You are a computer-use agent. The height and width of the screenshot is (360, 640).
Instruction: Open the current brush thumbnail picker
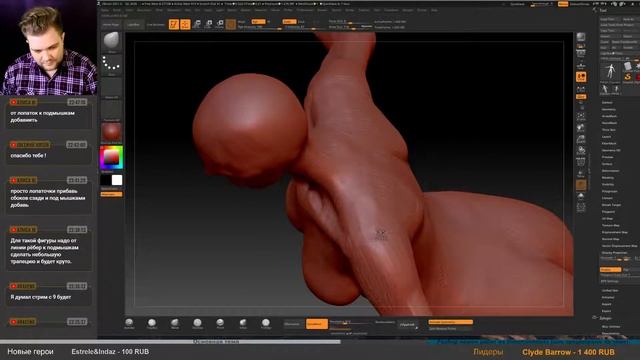pos(111,41)
